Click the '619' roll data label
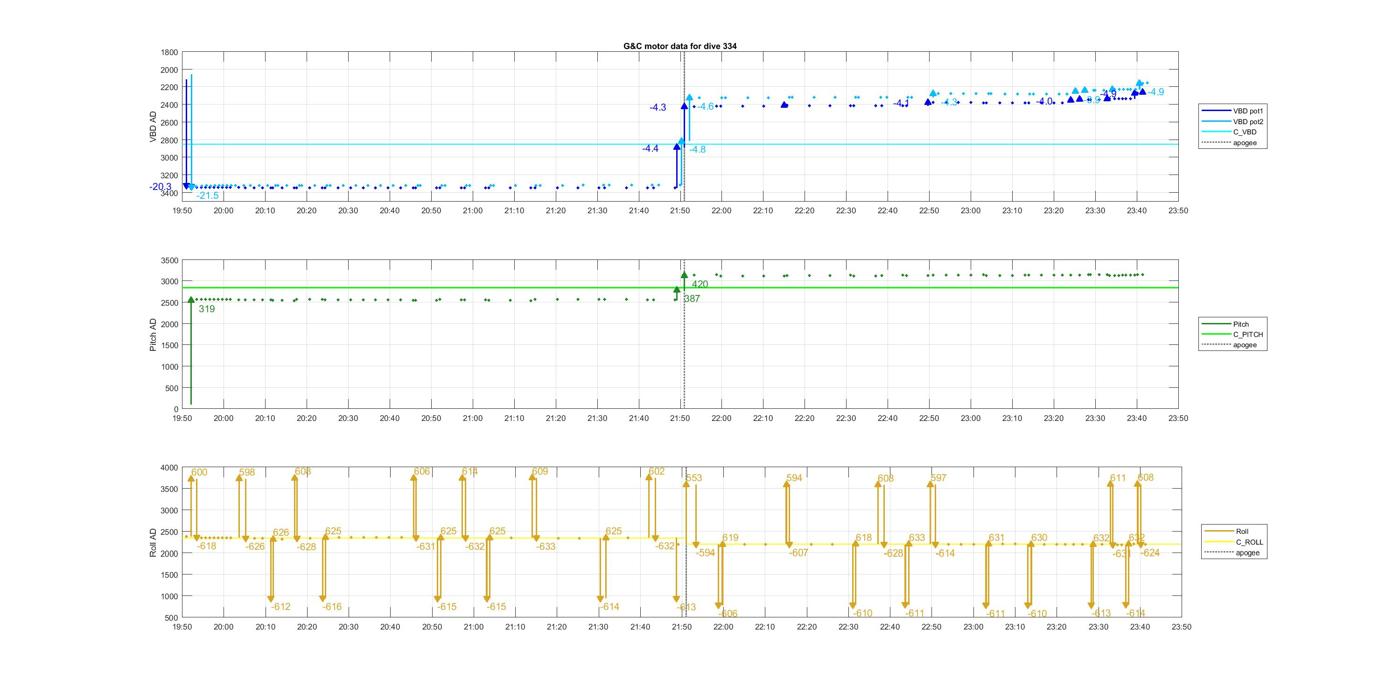This screenshot has width=1400, height=693. (730, 538)
